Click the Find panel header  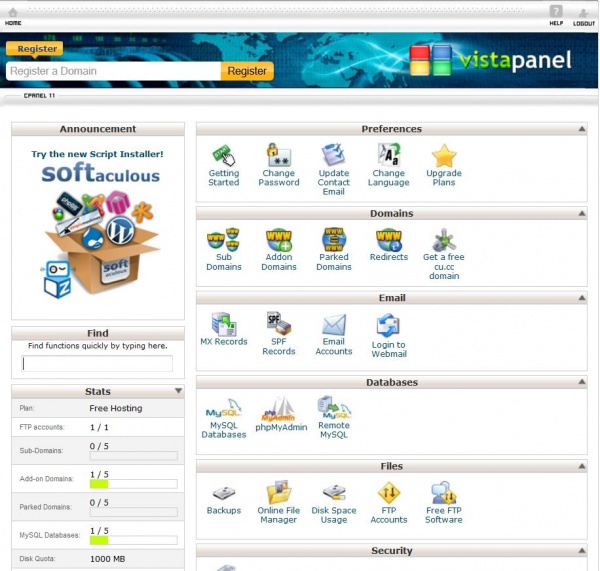pyautogui.click(x=98, y=333)
